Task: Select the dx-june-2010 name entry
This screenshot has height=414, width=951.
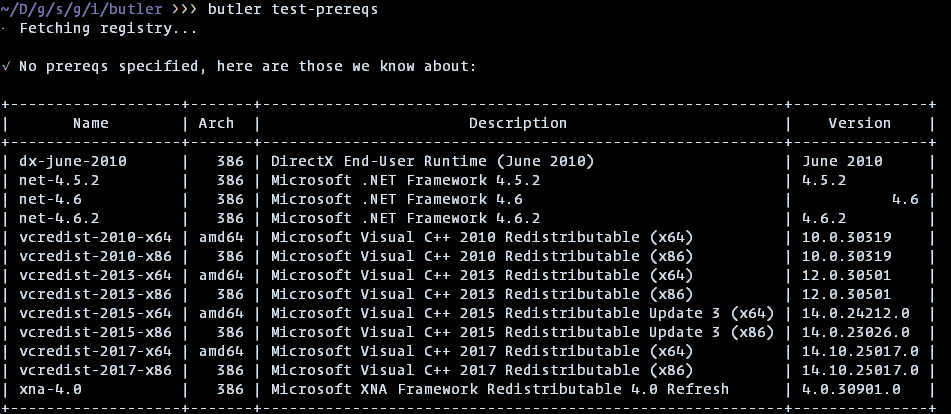Action: (73, 161)
